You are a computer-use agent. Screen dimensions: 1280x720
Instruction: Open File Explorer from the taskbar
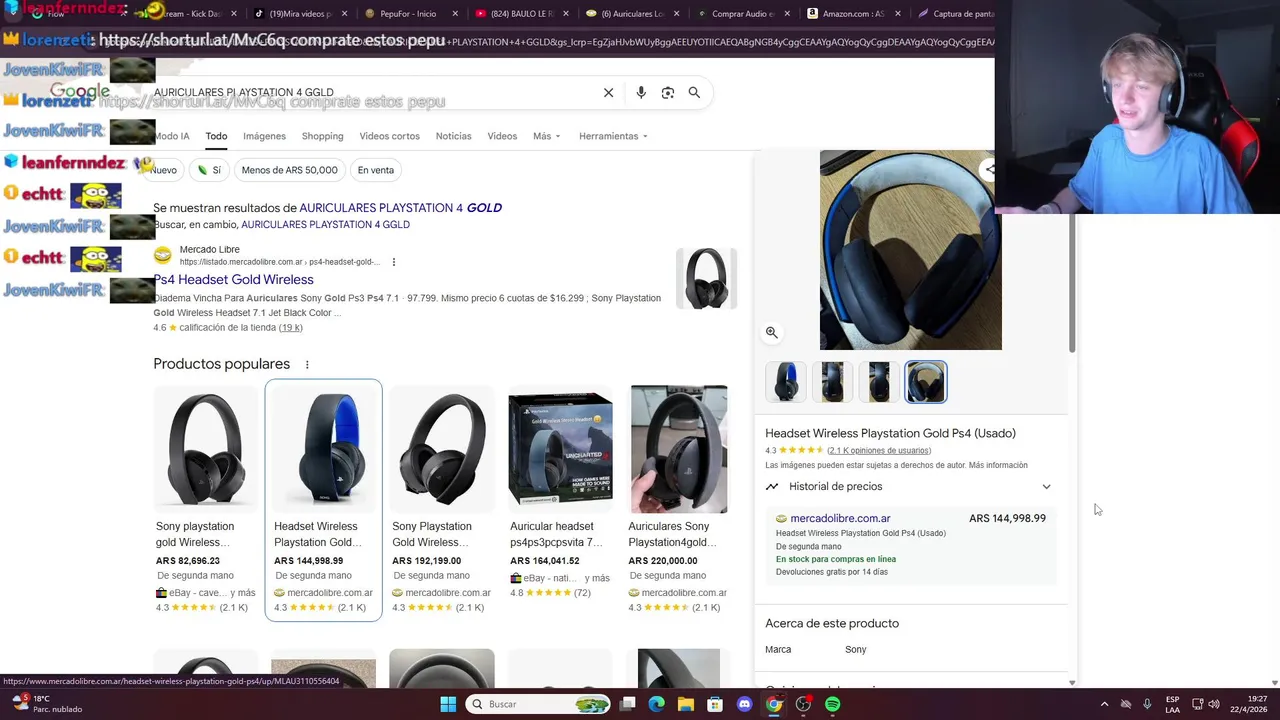click(x=686, y=704)
